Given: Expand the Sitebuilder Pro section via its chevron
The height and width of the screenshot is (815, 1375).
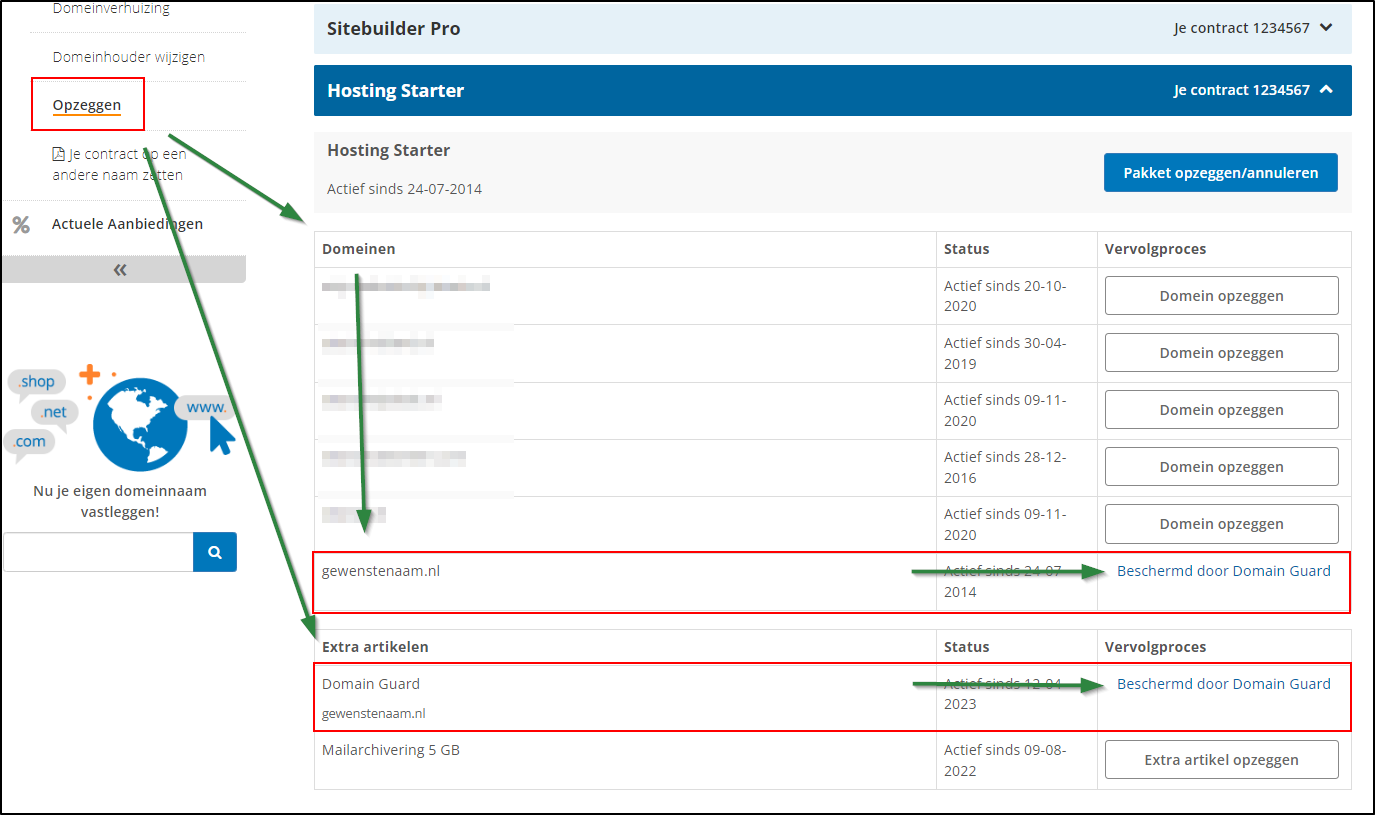Looking at the screenshot, I should click(1327, 28).
